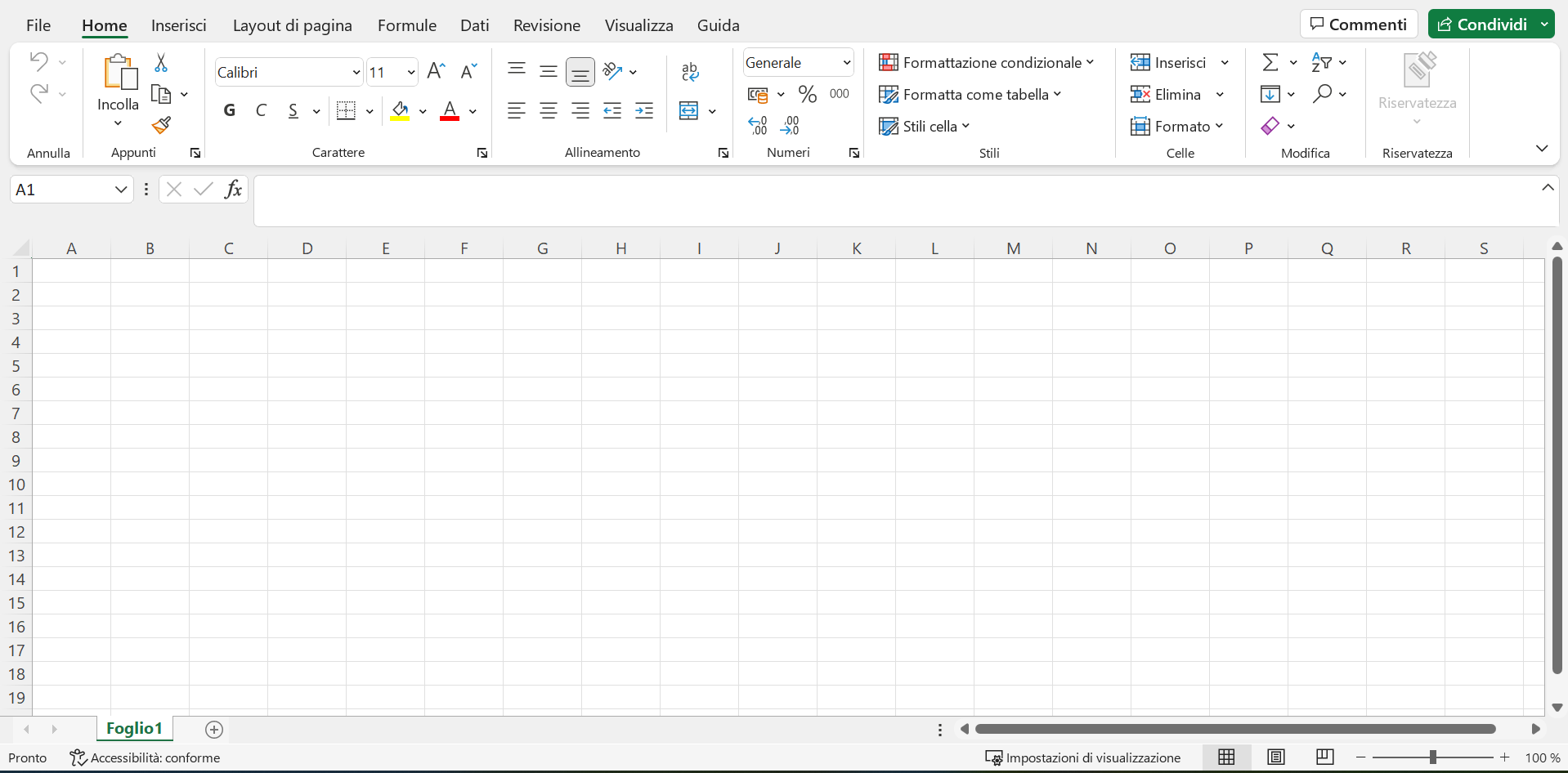1568x773 pixels.
Task: Switch to Layout di pagina tab
Action: pyautogui.click(x=293, y=25)
